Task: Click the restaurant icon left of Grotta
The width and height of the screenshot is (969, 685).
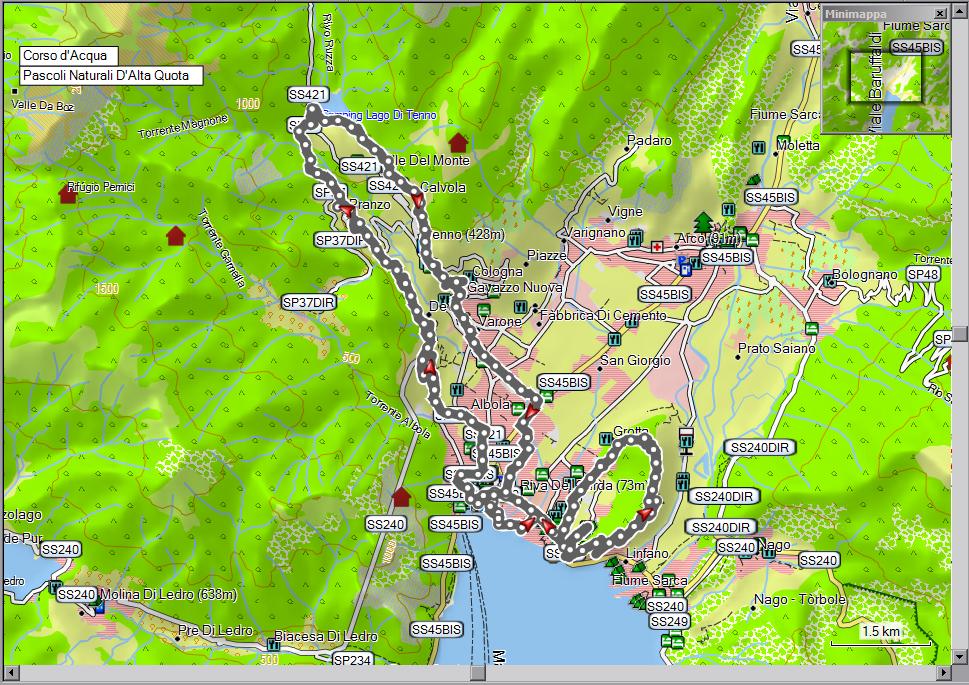Action: pyautogui.click(x=606, y=439)
